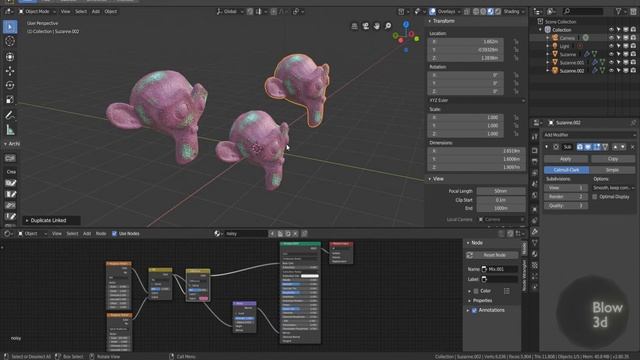Select the Select Box tool
Viewport: 640px width, 360px height.
tap(10, 27)
